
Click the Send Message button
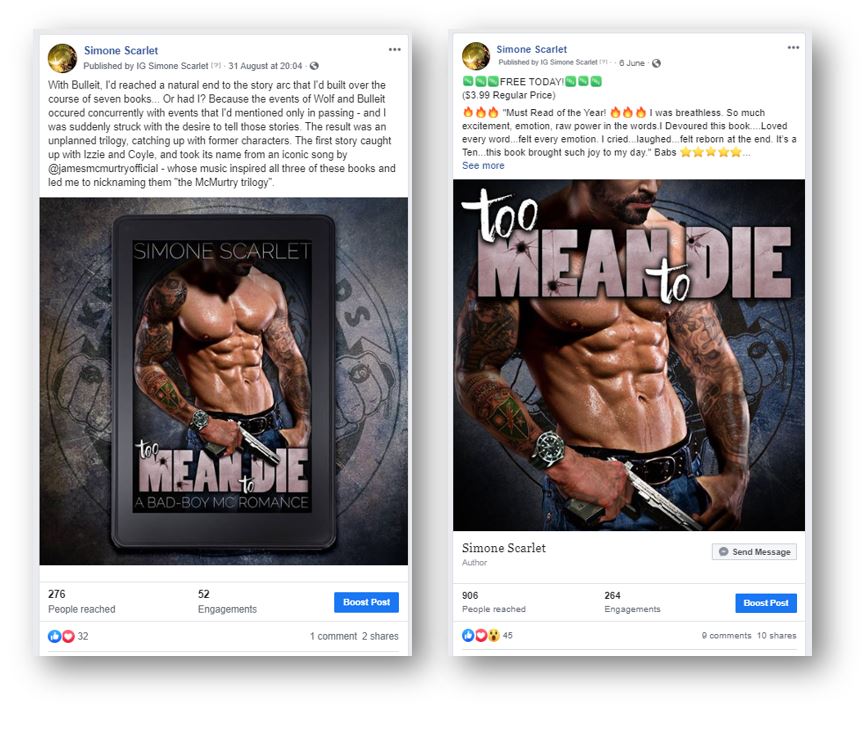[754, 552]
